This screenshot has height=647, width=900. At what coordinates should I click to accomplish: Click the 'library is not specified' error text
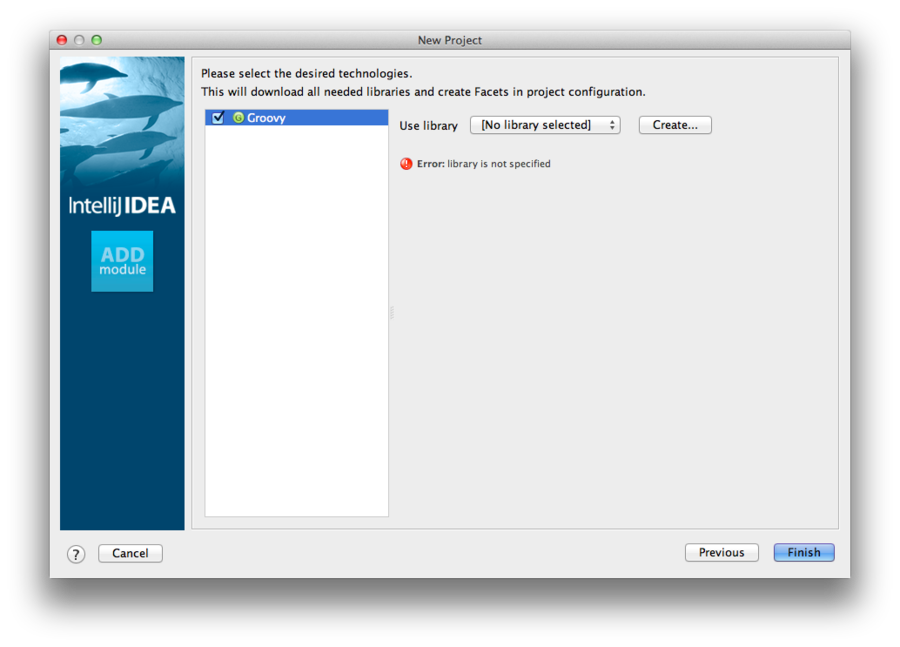[499, 164]
